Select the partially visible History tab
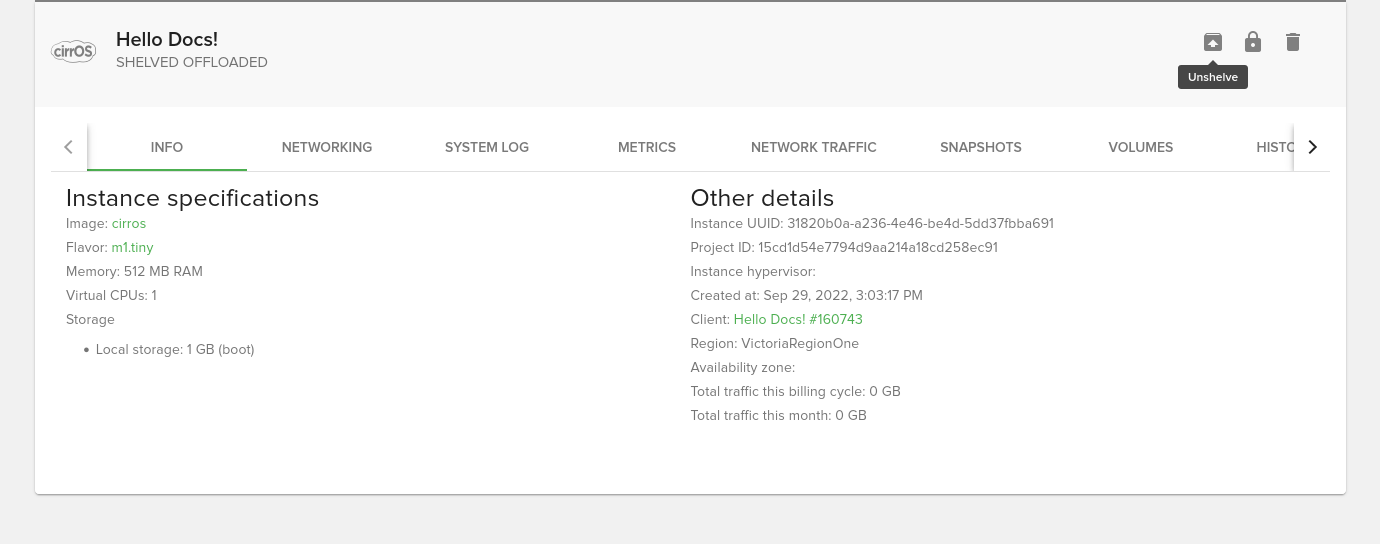This screenshot has width=1380, height=544. [1273, 147]
